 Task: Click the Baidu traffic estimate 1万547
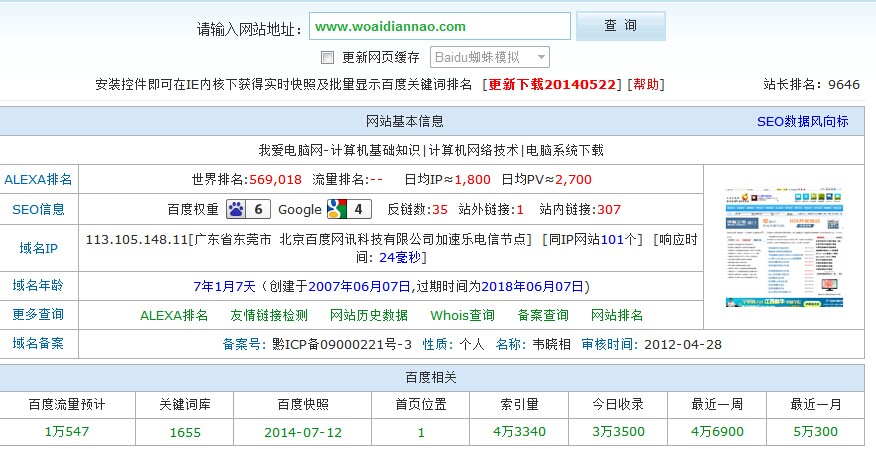(x=66, y=432)
